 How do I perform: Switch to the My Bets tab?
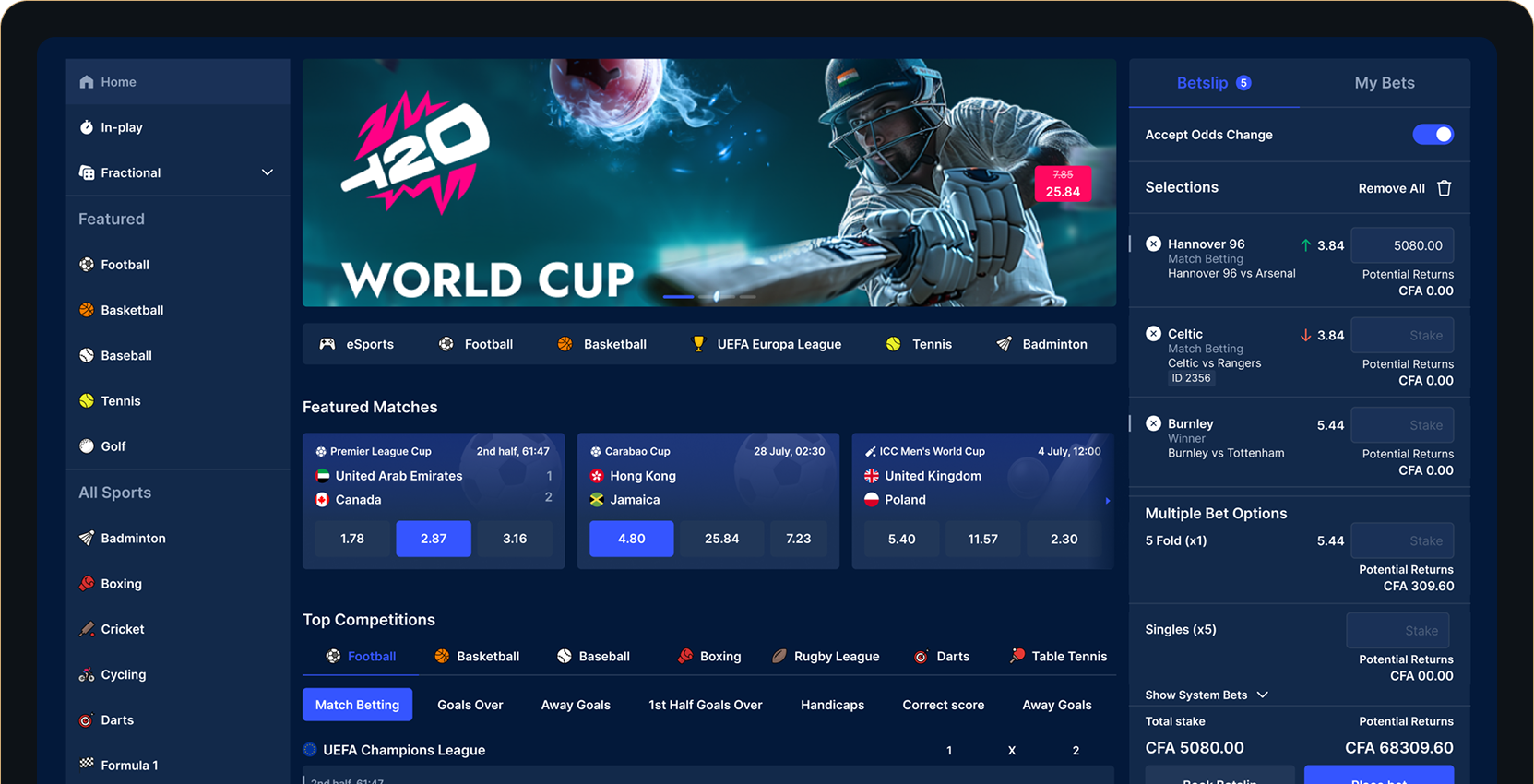click(1384, 83)
